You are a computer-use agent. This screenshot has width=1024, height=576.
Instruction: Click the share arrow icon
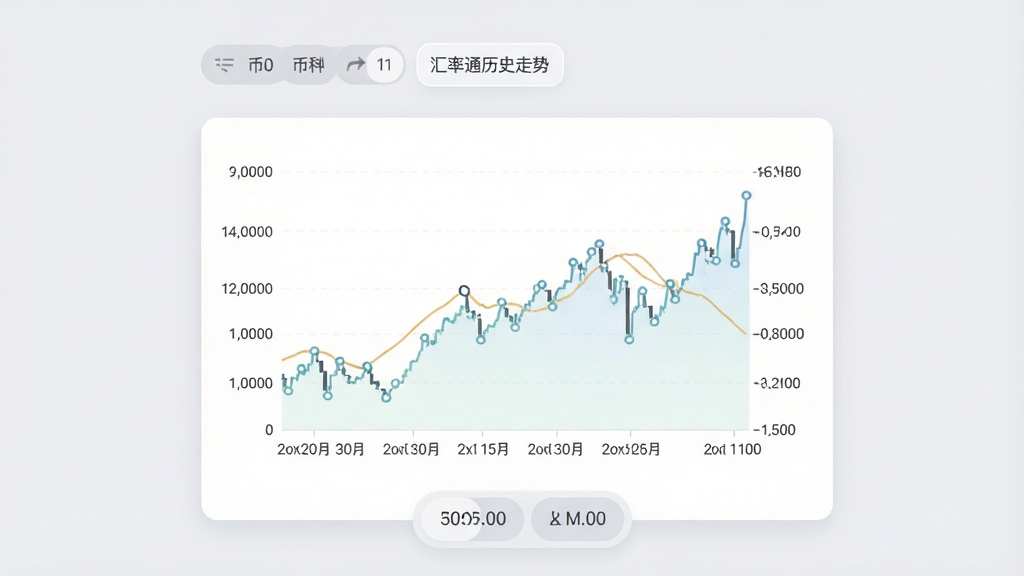(x=355, y=65)
